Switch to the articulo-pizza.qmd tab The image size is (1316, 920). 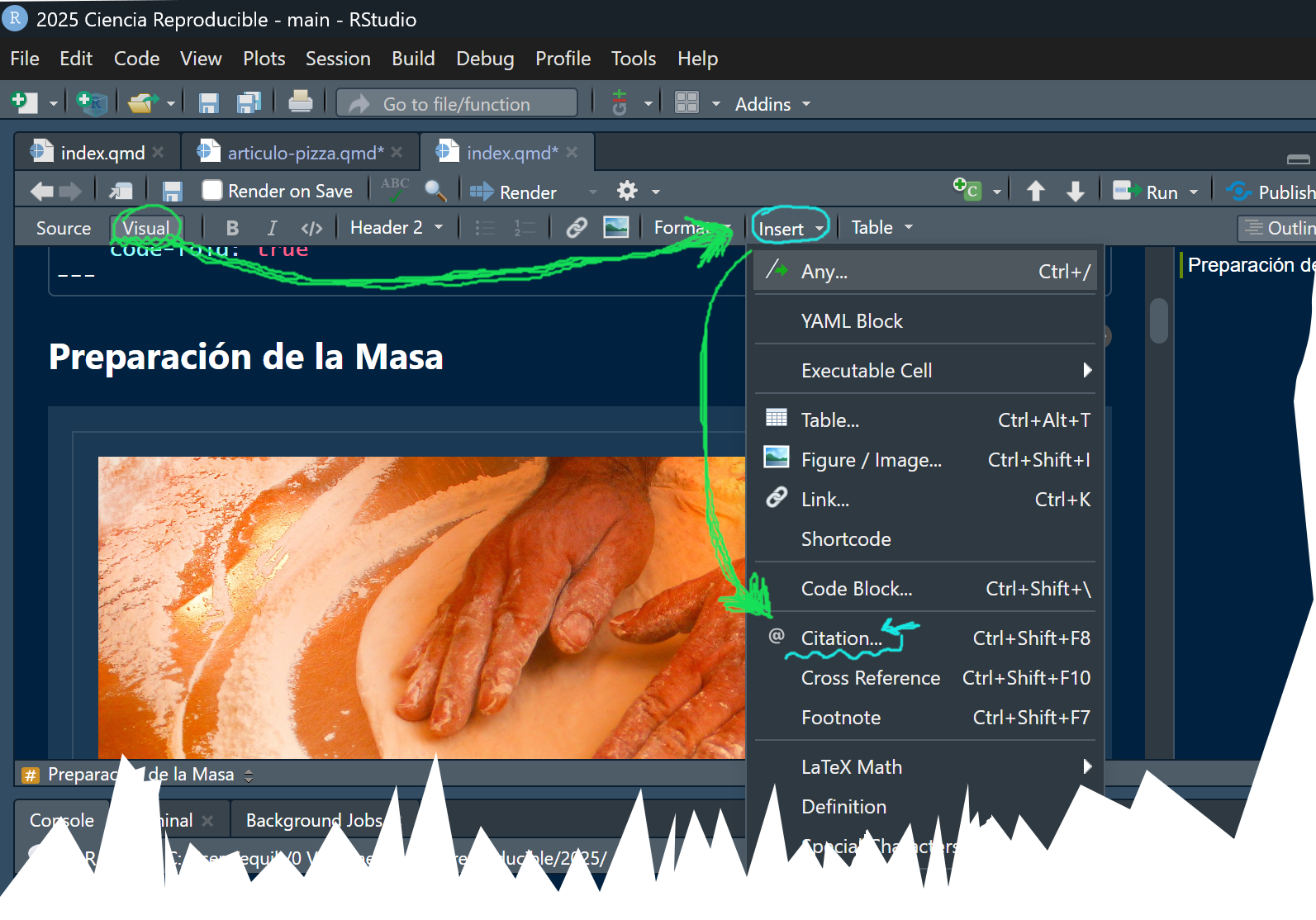pyautogui.click(x=305, y=153)
